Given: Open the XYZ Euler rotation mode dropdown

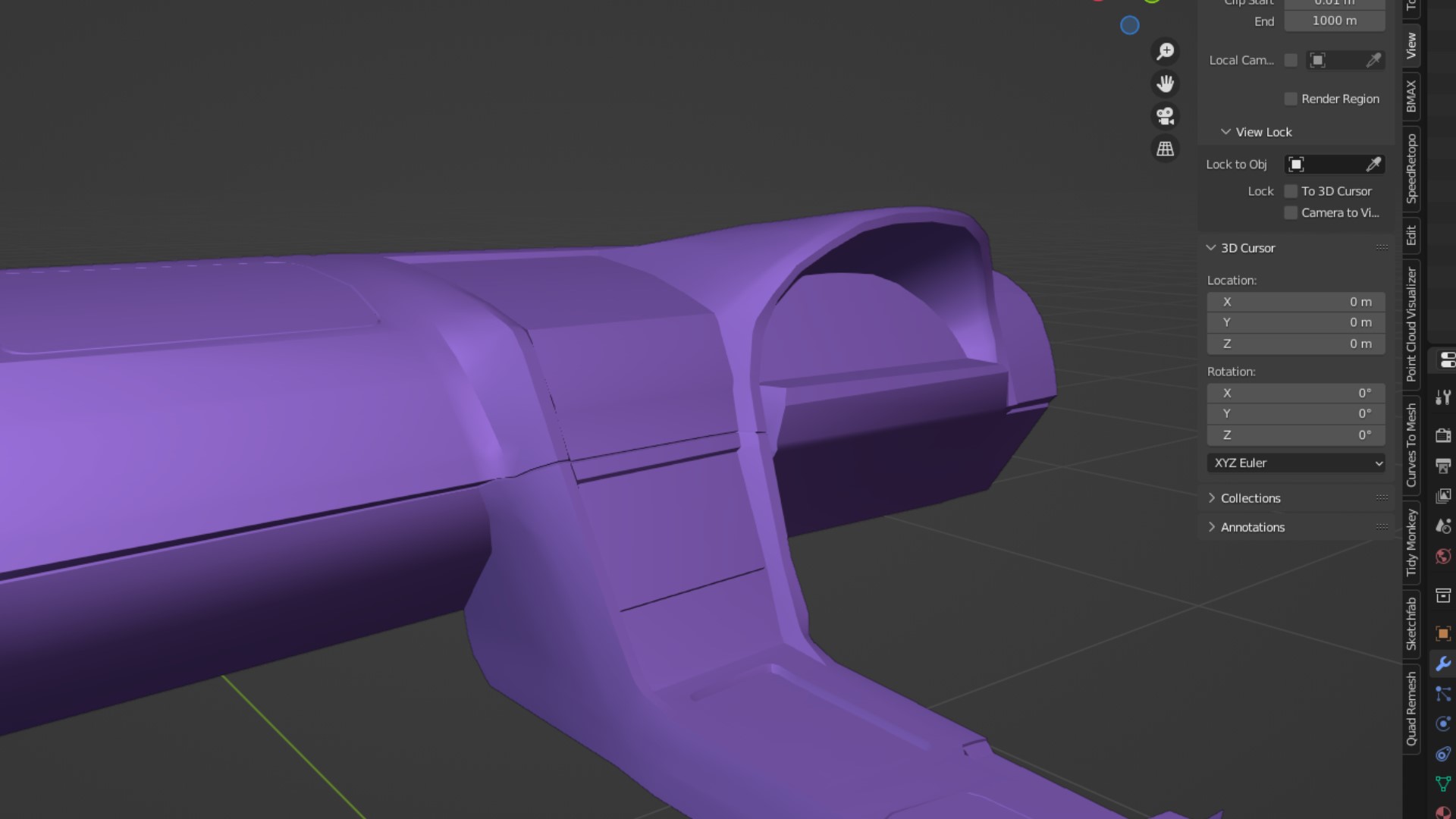Looking at the screenshot, I should [1296, 463].
